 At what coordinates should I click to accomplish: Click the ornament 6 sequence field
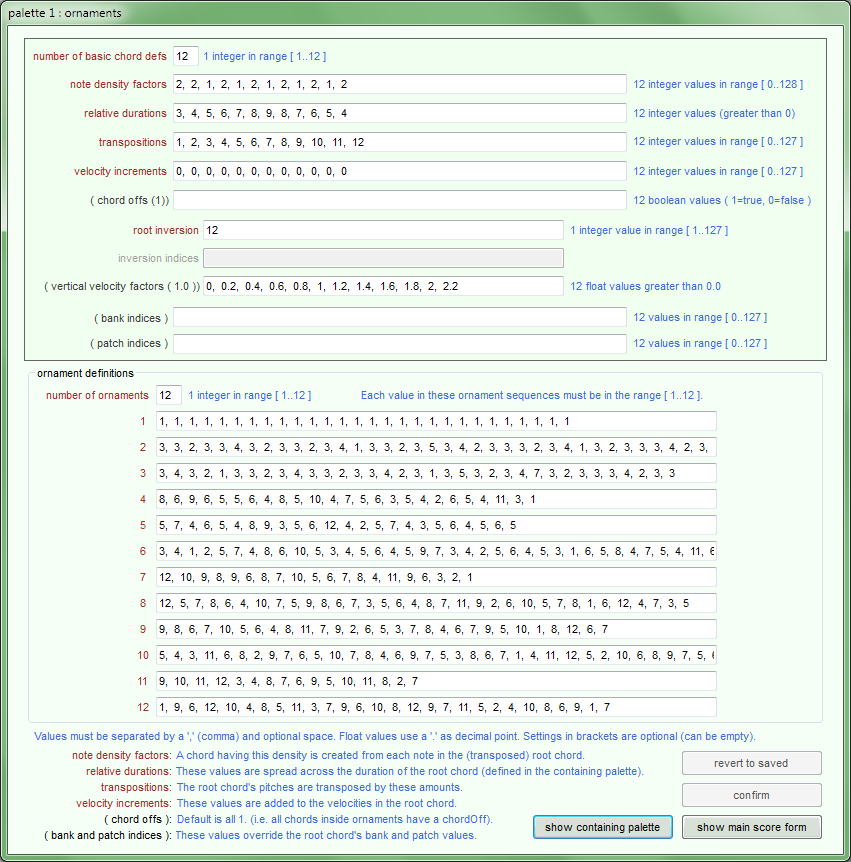(x=436, y=551)
